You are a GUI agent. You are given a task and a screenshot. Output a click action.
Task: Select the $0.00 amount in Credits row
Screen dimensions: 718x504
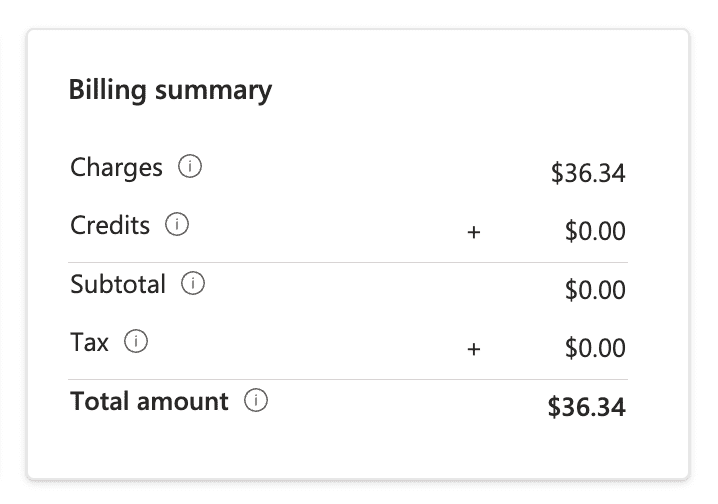pos(595,232)
